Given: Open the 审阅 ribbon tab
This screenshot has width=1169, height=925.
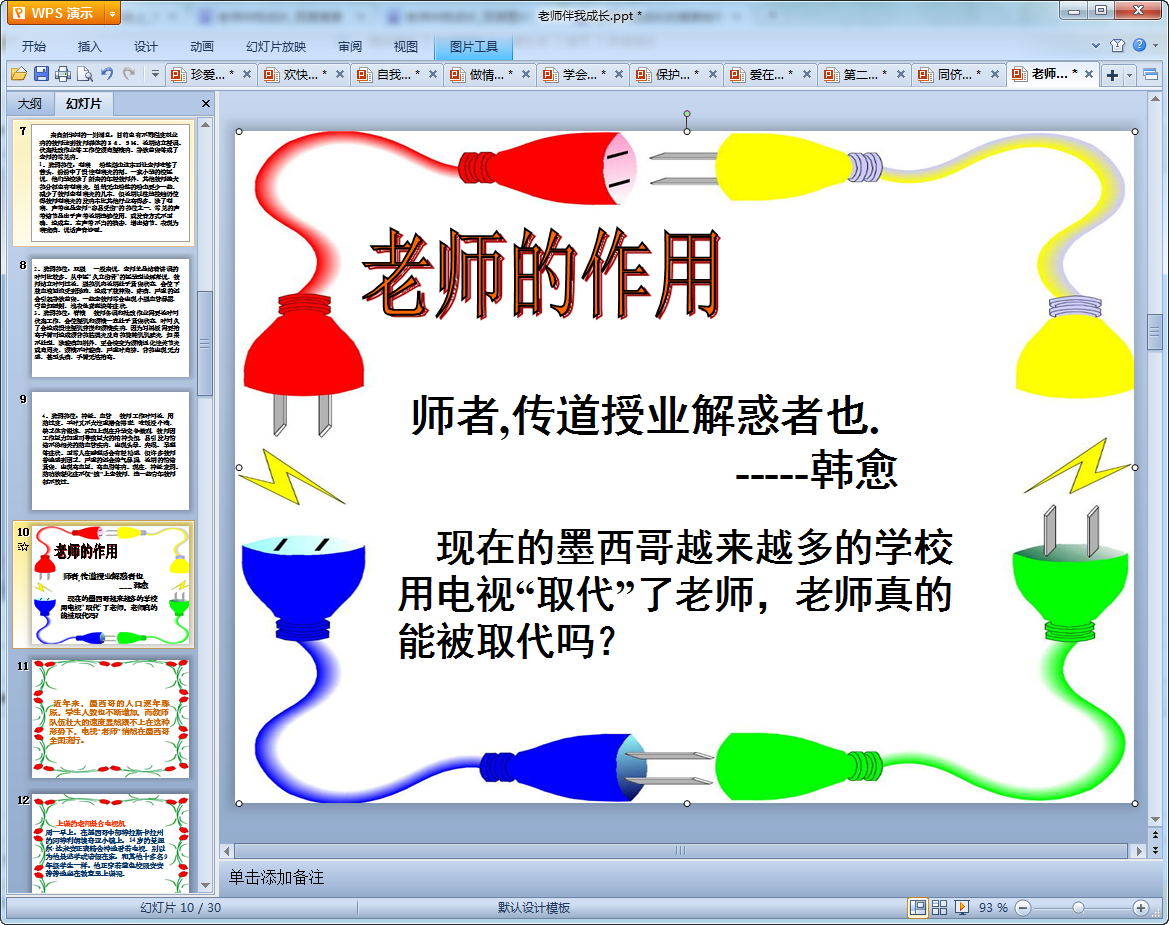Looking at the screenshot, I should click(x=350, y=46).
